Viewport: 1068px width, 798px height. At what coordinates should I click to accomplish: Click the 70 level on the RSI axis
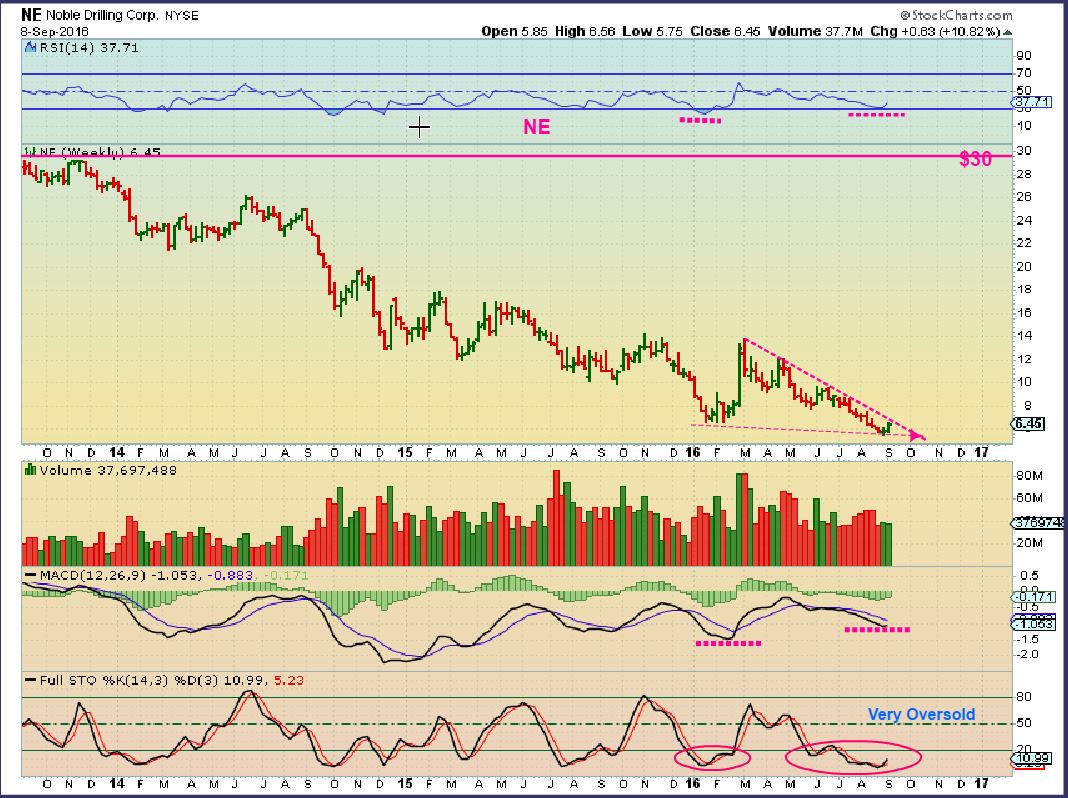[1023, 73]
